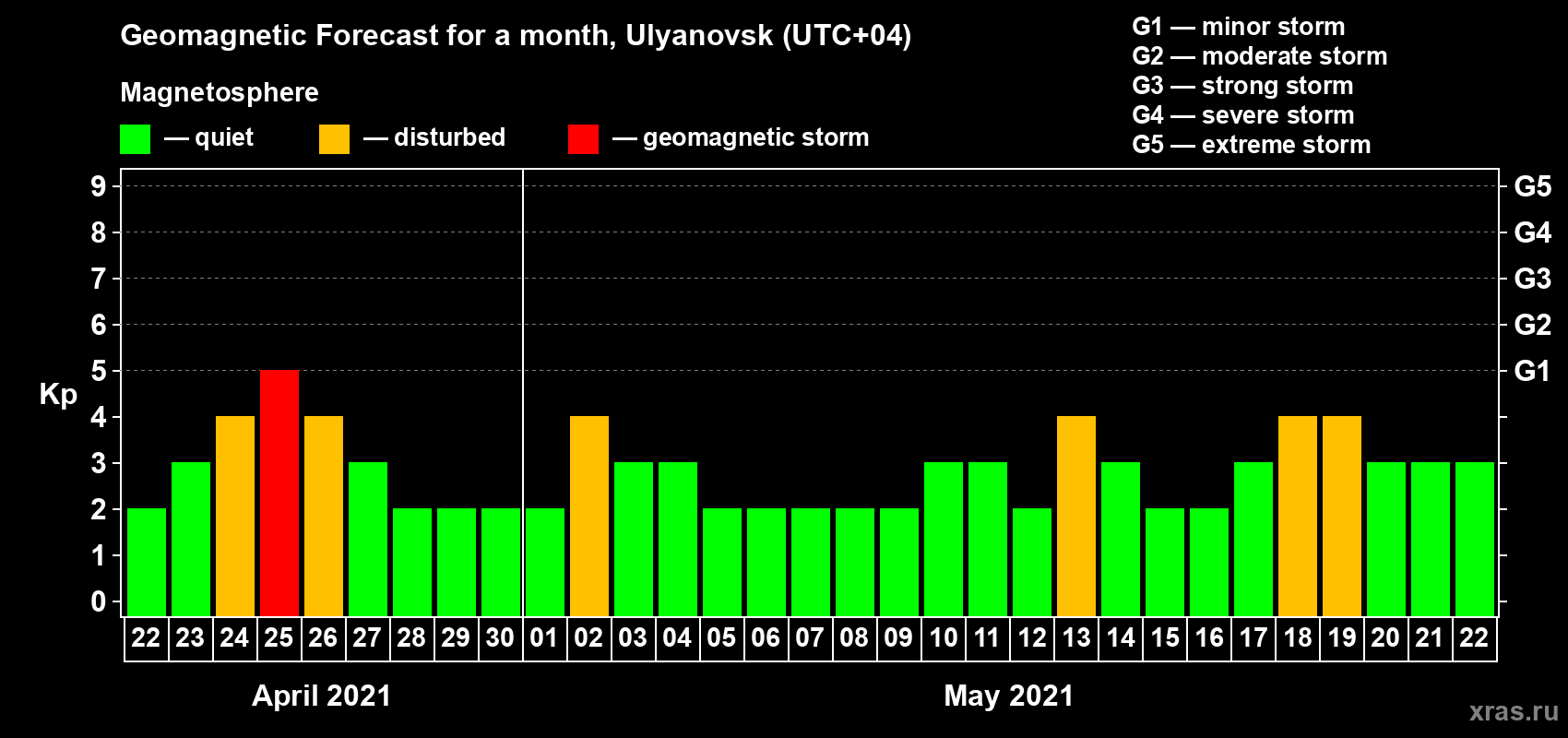The height and width of the screenshot is (738, 1568).
Task: Click the date label 05 on the axis
Action: [x=721, y=638]
